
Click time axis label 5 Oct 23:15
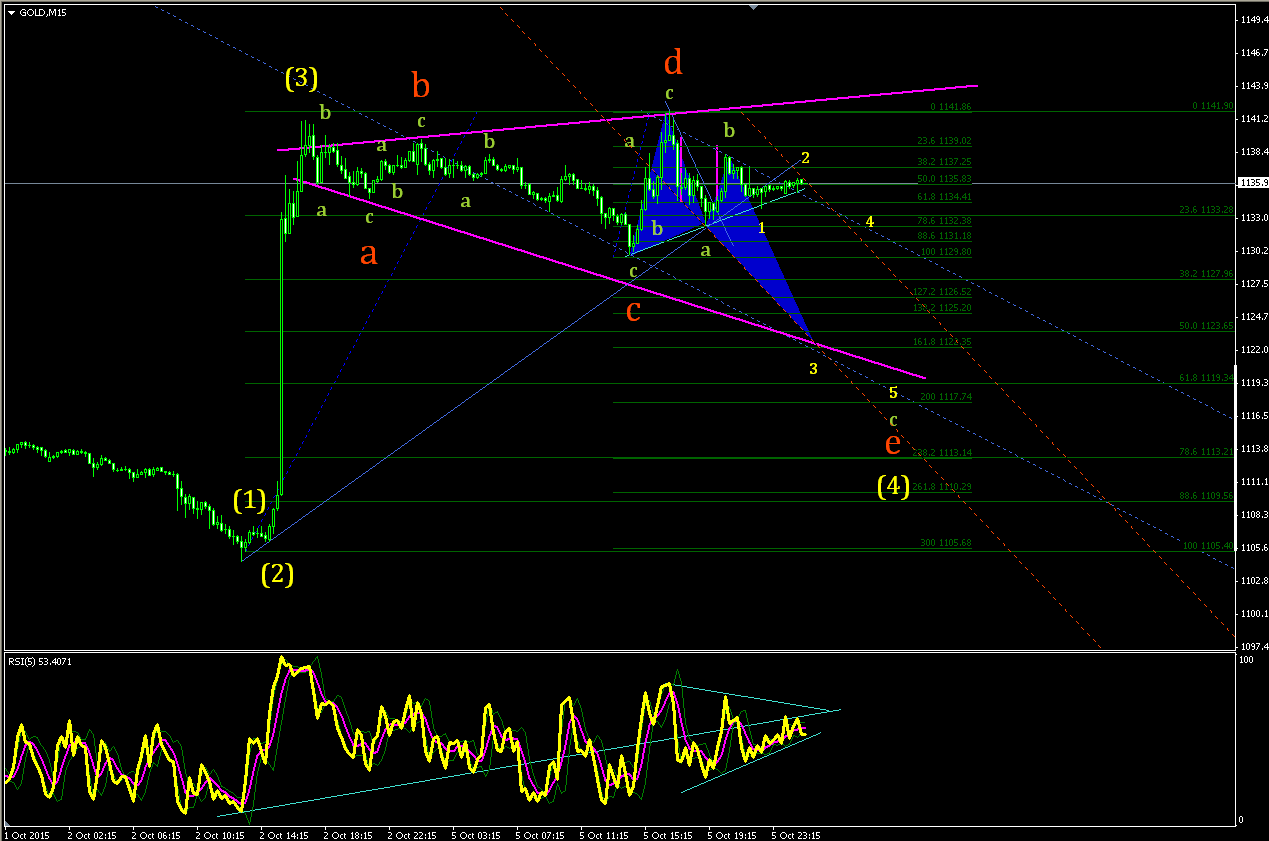click(x=797, y=834)
